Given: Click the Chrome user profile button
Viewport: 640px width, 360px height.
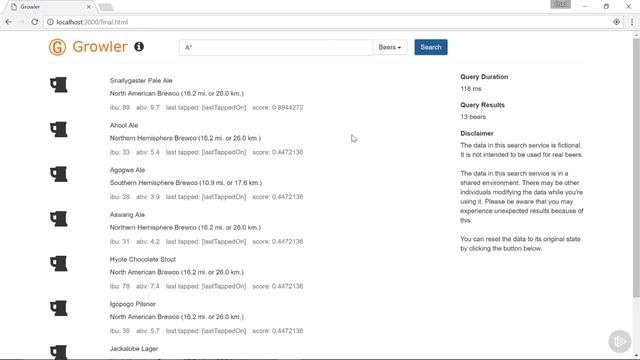Looking at the screenshot, I should point(560,4).
